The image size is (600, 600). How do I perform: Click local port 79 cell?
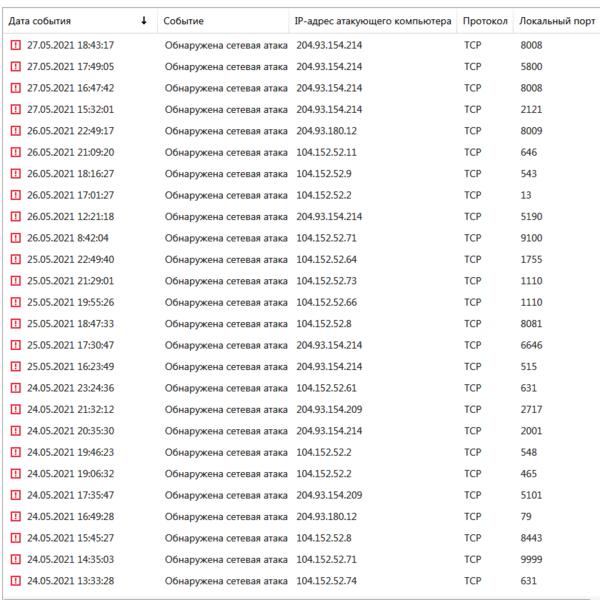(526, 517)
